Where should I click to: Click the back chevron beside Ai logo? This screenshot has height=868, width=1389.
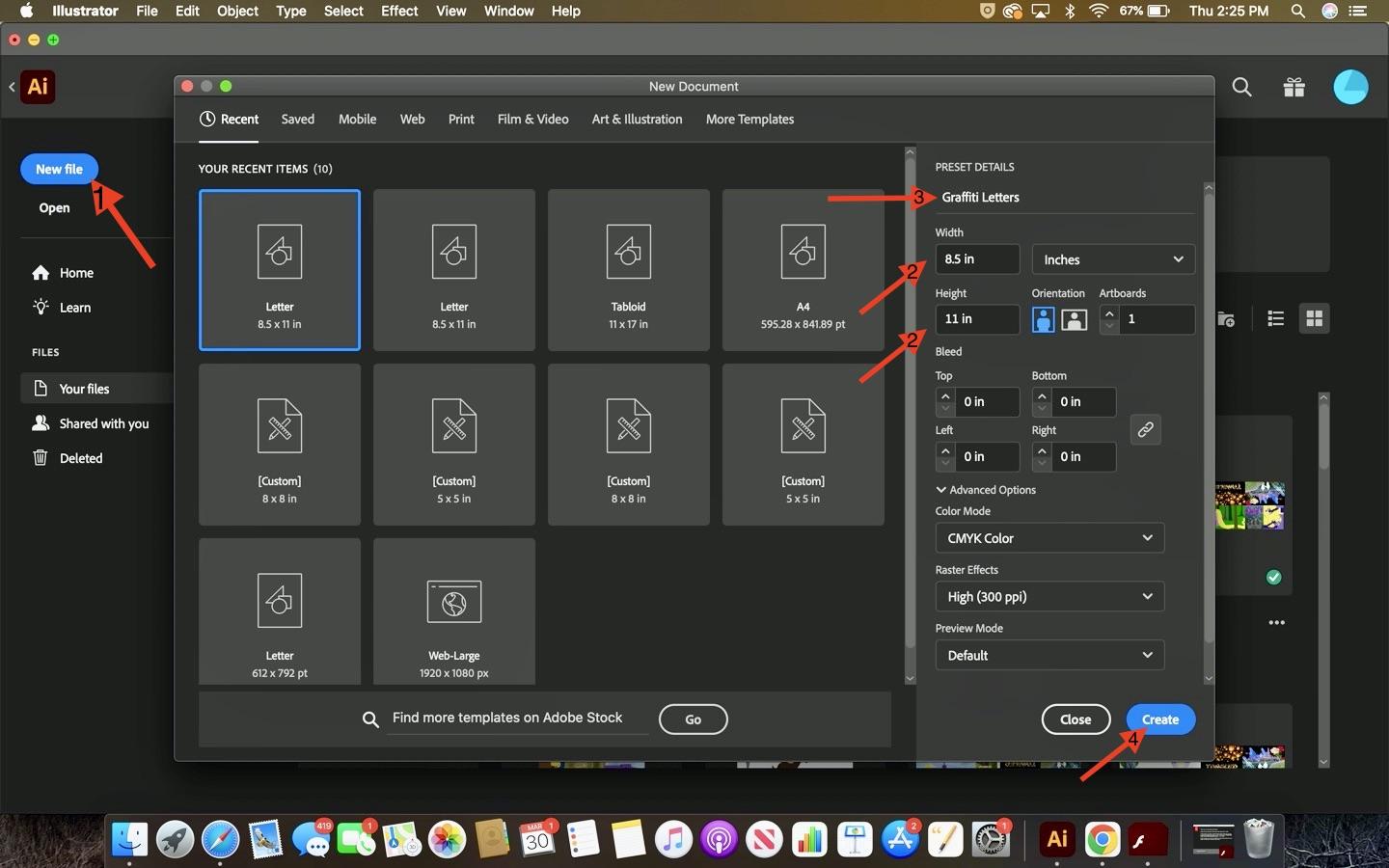pos(12,87)
